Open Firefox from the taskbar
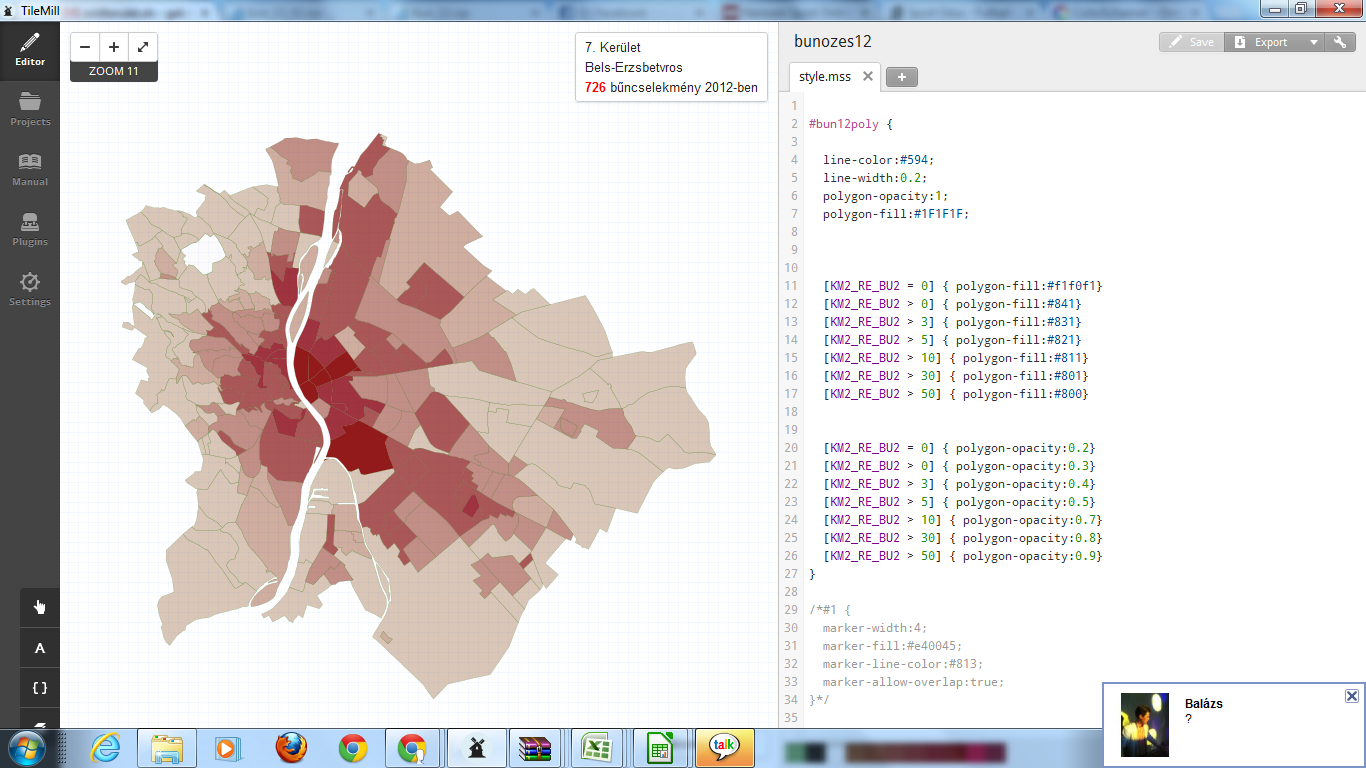1366x768 pixels. [290, 748]
